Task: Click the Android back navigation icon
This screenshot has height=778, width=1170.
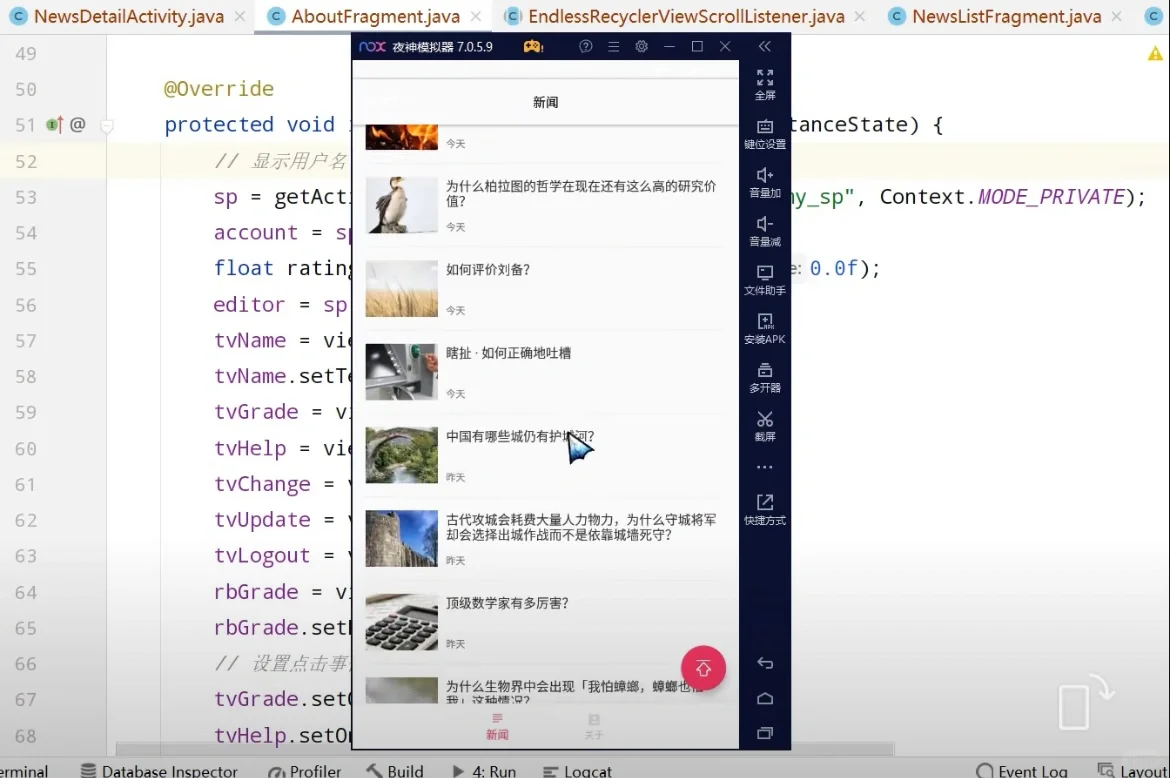Action: (x=765, y=663)
